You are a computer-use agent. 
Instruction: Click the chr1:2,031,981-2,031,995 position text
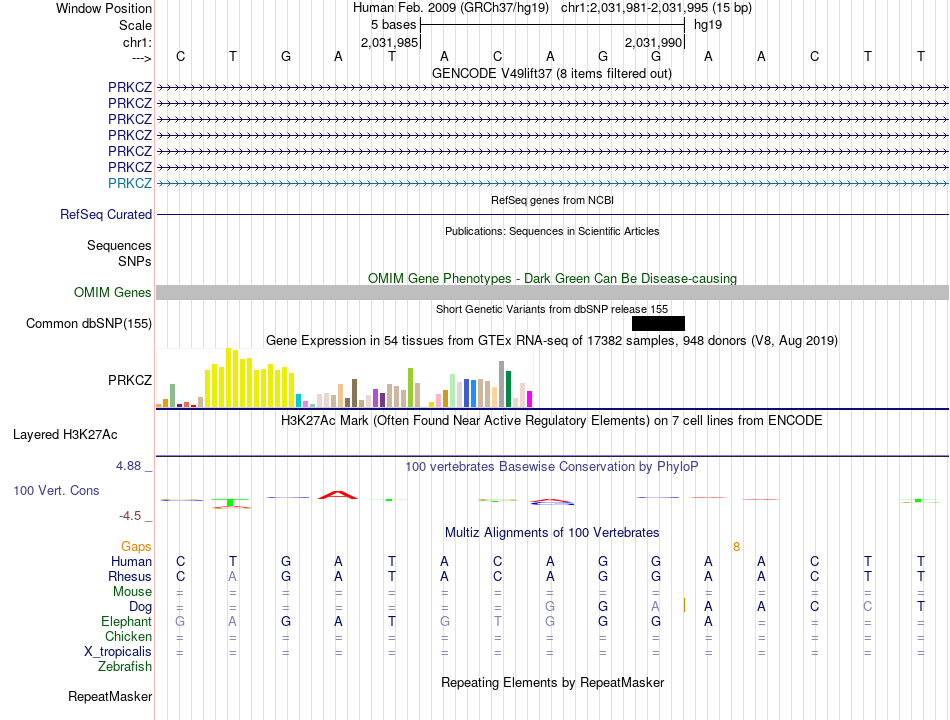click(x=656, y=8)
